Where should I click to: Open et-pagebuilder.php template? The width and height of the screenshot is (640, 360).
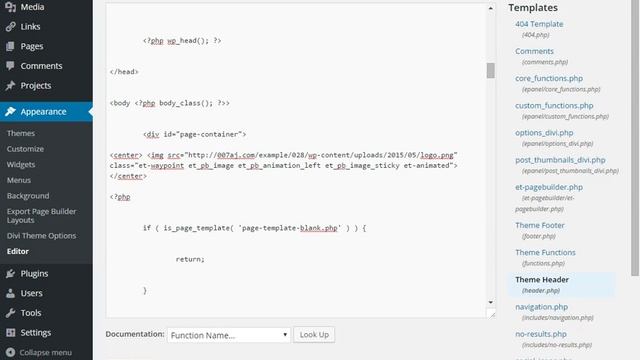[x=549, y=187]
